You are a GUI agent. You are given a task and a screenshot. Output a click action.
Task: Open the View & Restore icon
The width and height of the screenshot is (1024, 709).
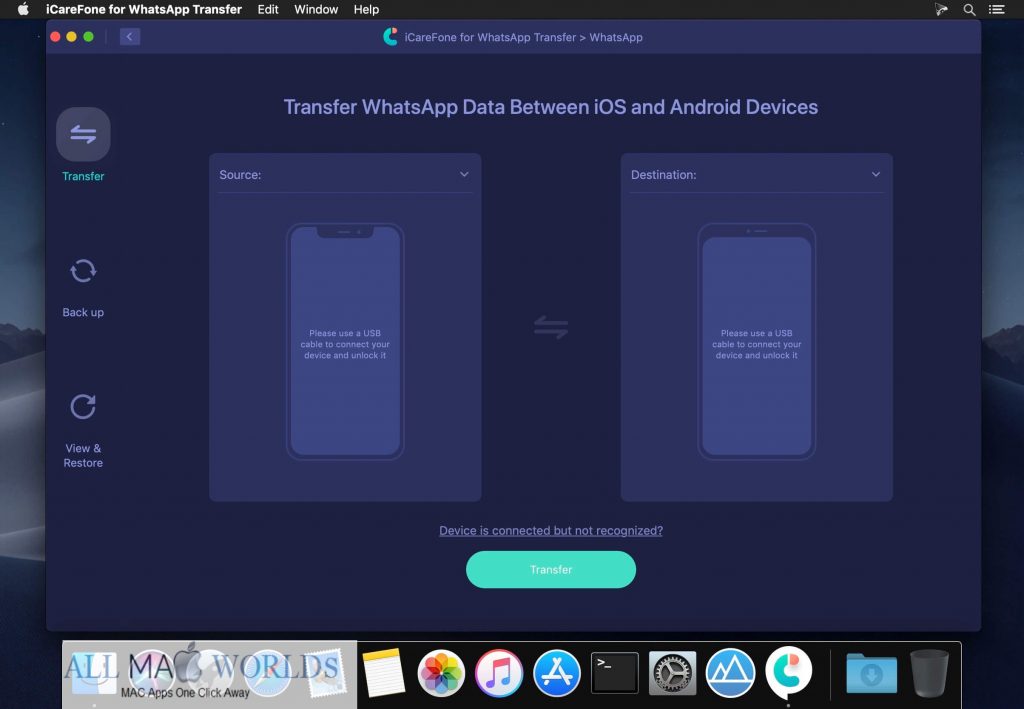[x=83, y=407]
